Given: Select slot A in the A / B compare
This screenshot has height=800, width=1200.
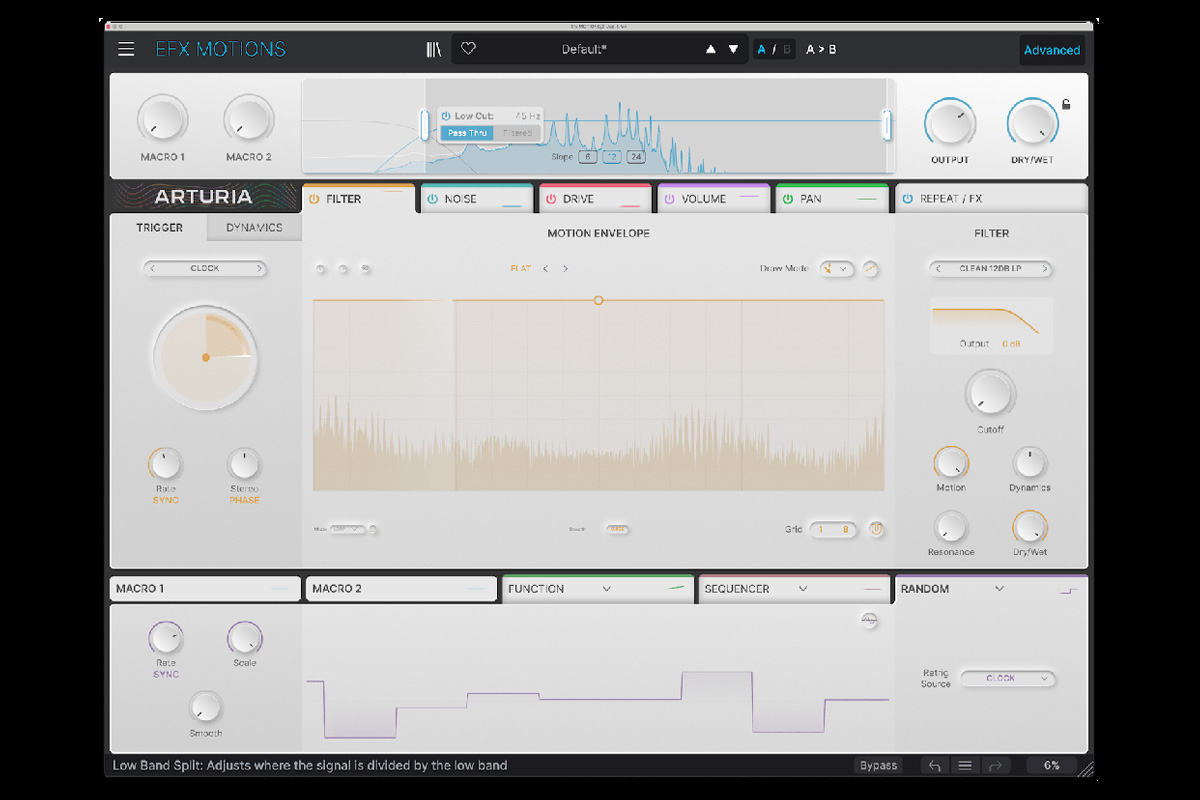Looking at the screenshot, I should (763, 49).
